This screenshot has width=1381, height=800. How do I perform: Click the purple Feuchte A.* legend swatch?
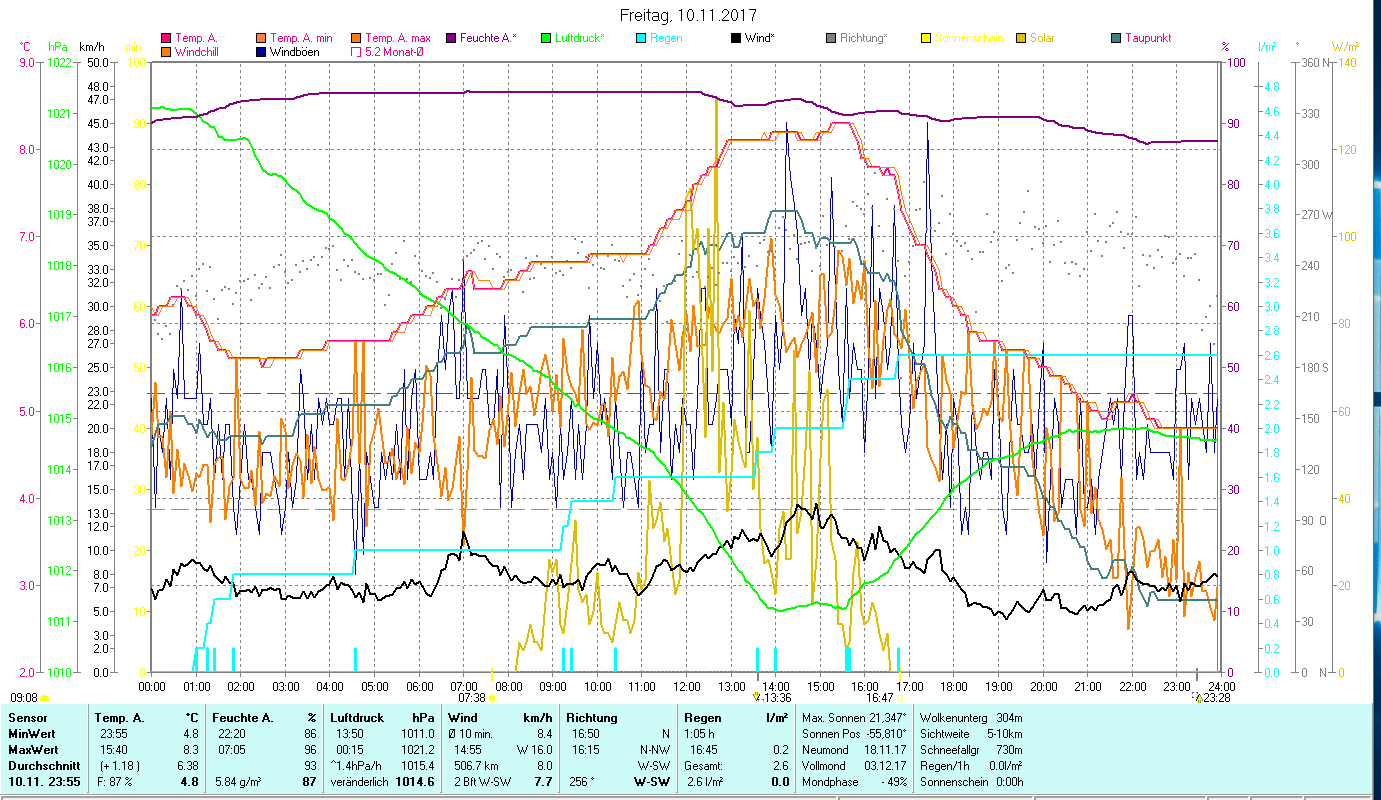click(451, 38)
